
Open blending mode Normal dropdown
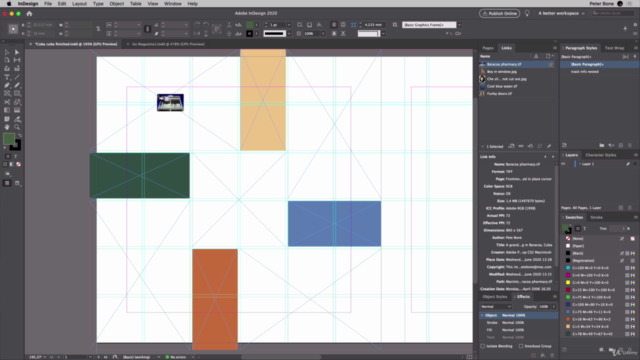click(496, 307)
